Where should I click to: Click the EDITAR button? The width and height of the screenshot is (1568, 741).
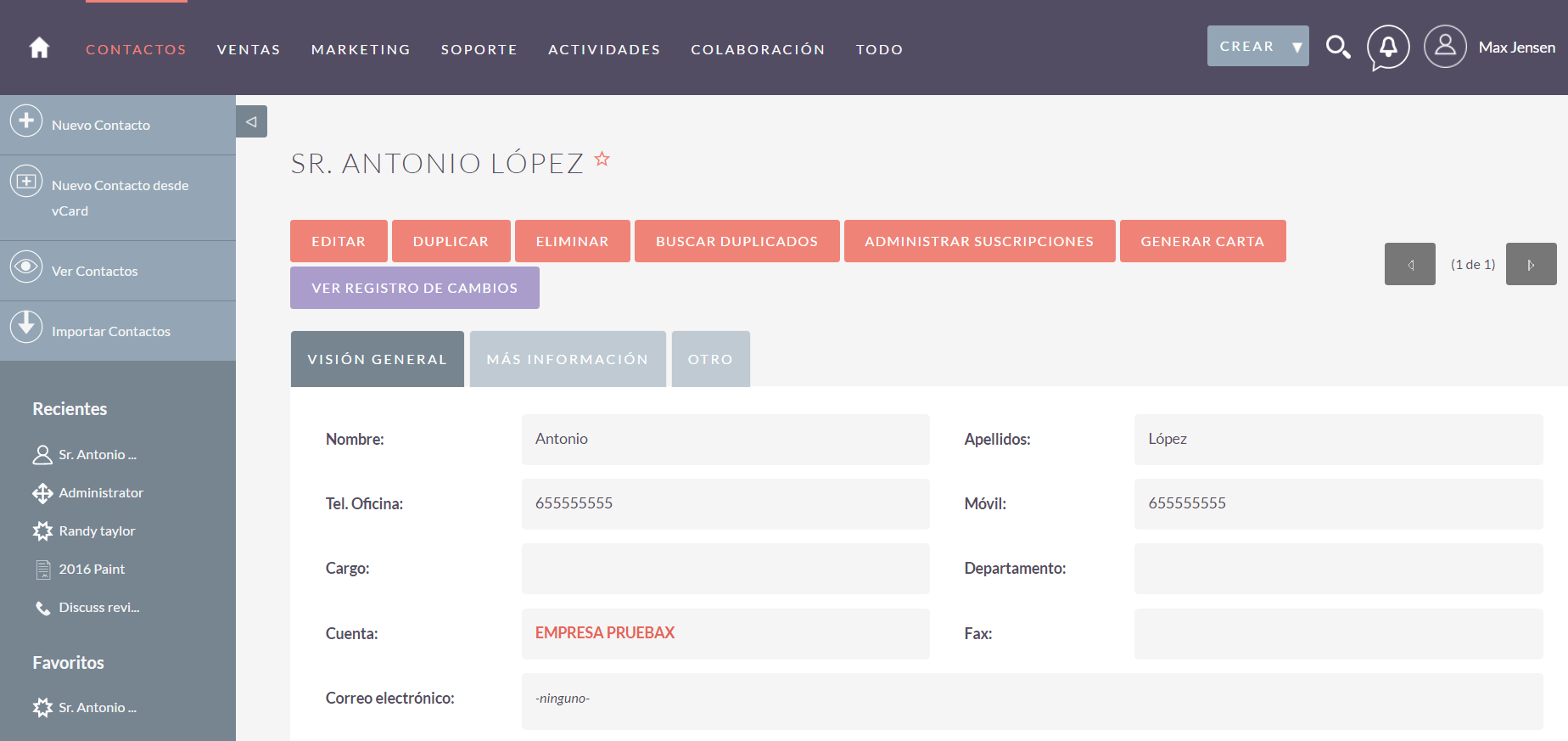tap(339, 241)
